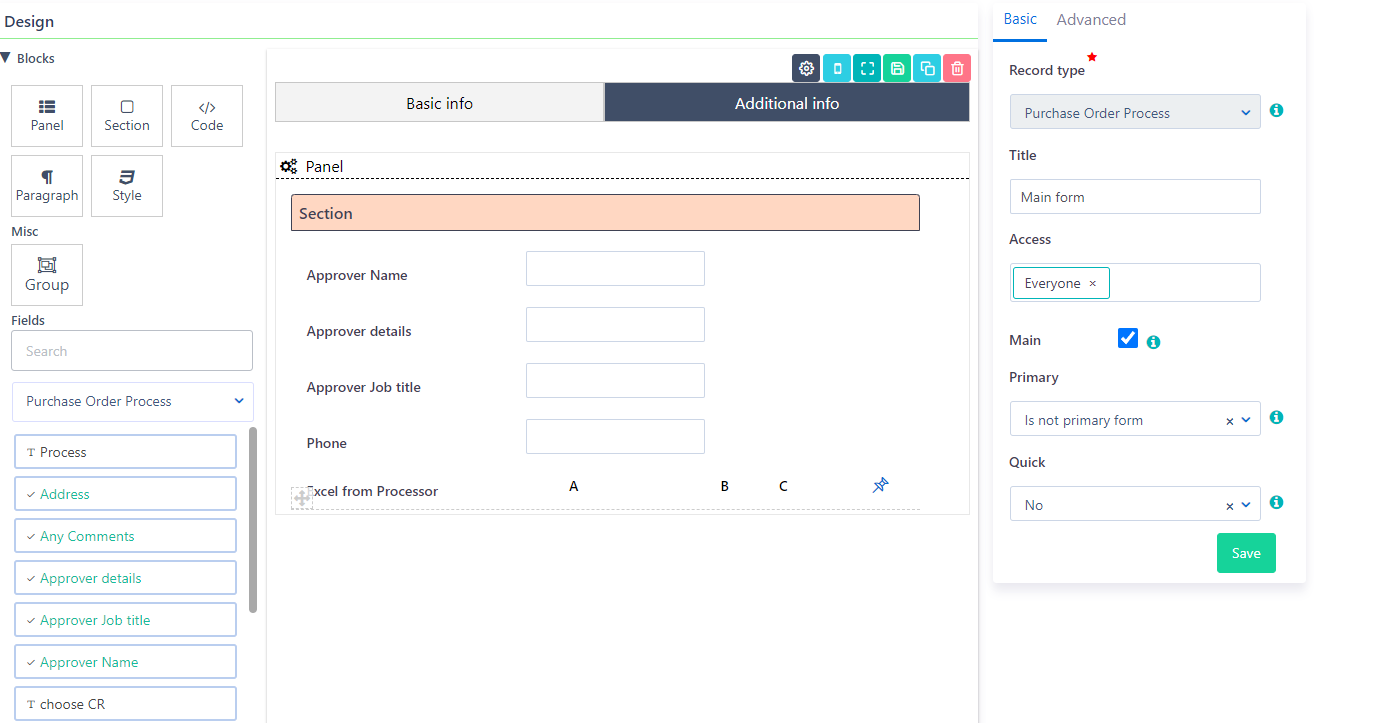
Task: Switch to mobile preview icon
Action: tap(837, 68)
